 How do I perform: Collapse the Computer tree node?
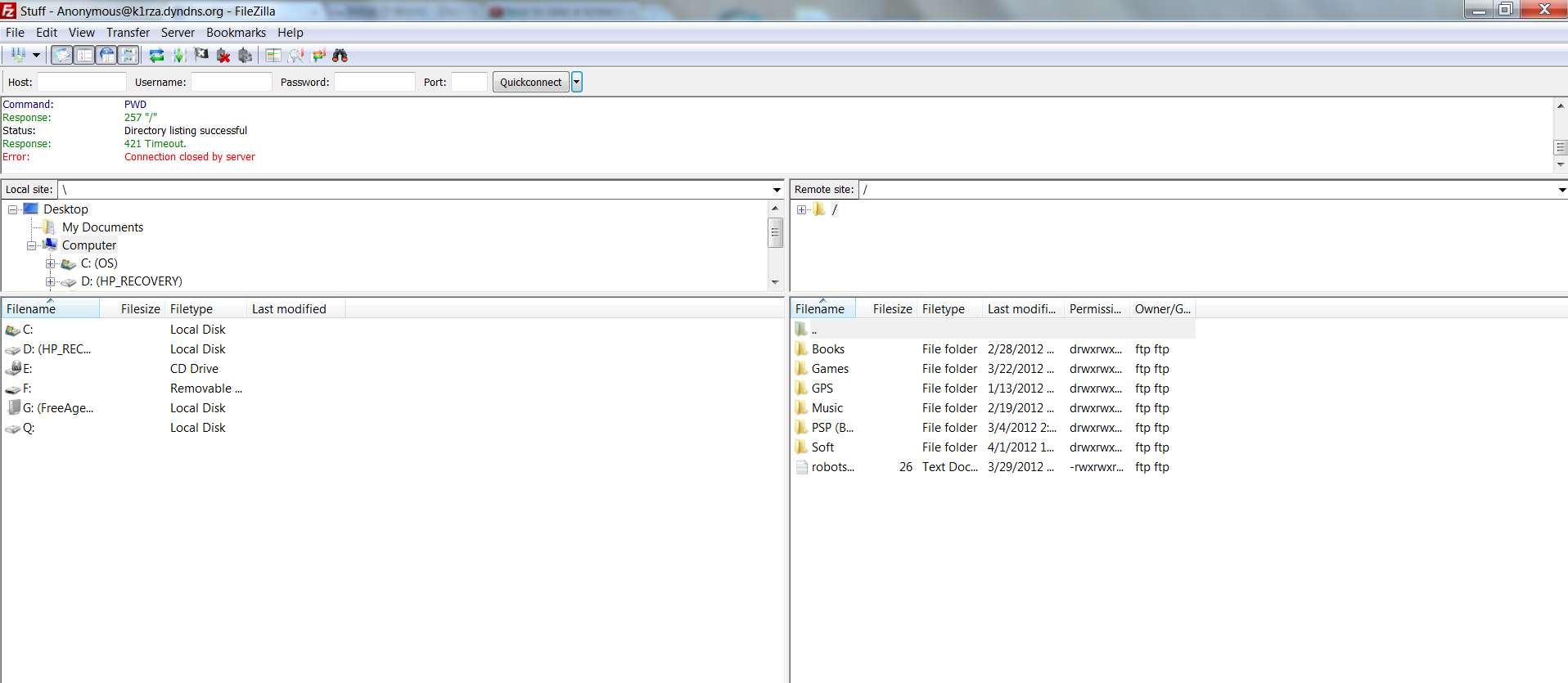click(32, 245)
